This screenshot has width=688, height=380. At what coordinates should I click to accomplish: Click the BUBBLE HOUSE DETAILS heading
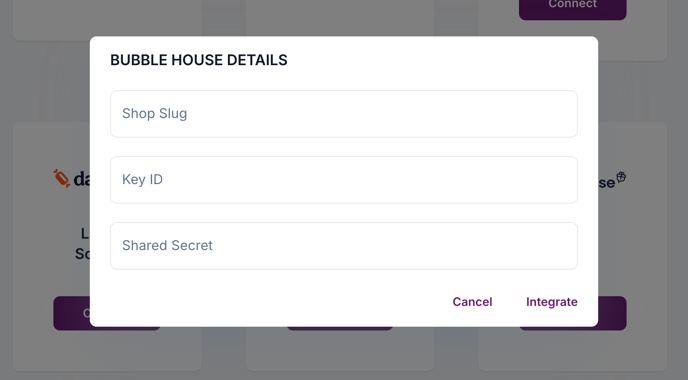click(x=199, y=60)
